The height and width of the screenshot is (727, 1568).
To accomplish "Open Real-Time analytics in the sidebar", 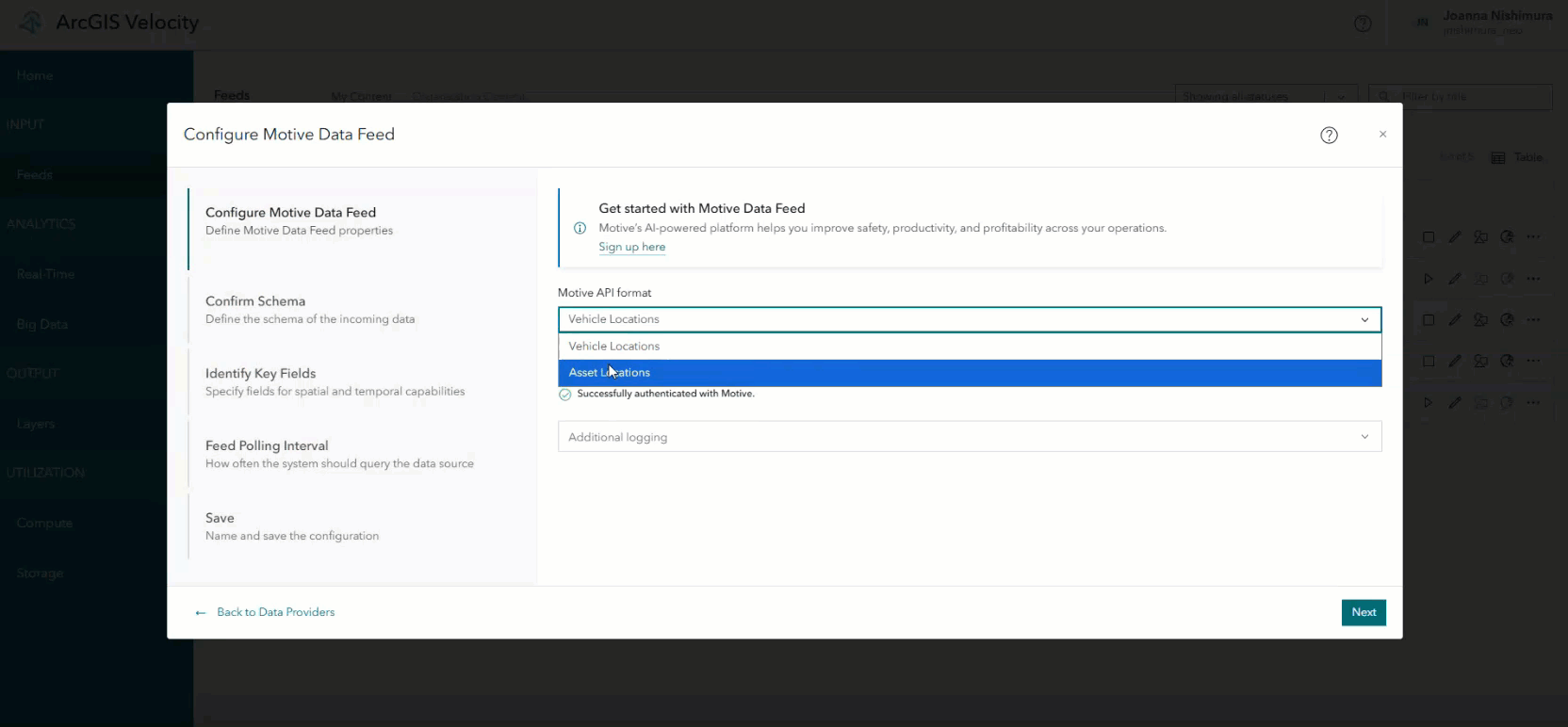I will [x=45, y=274].
